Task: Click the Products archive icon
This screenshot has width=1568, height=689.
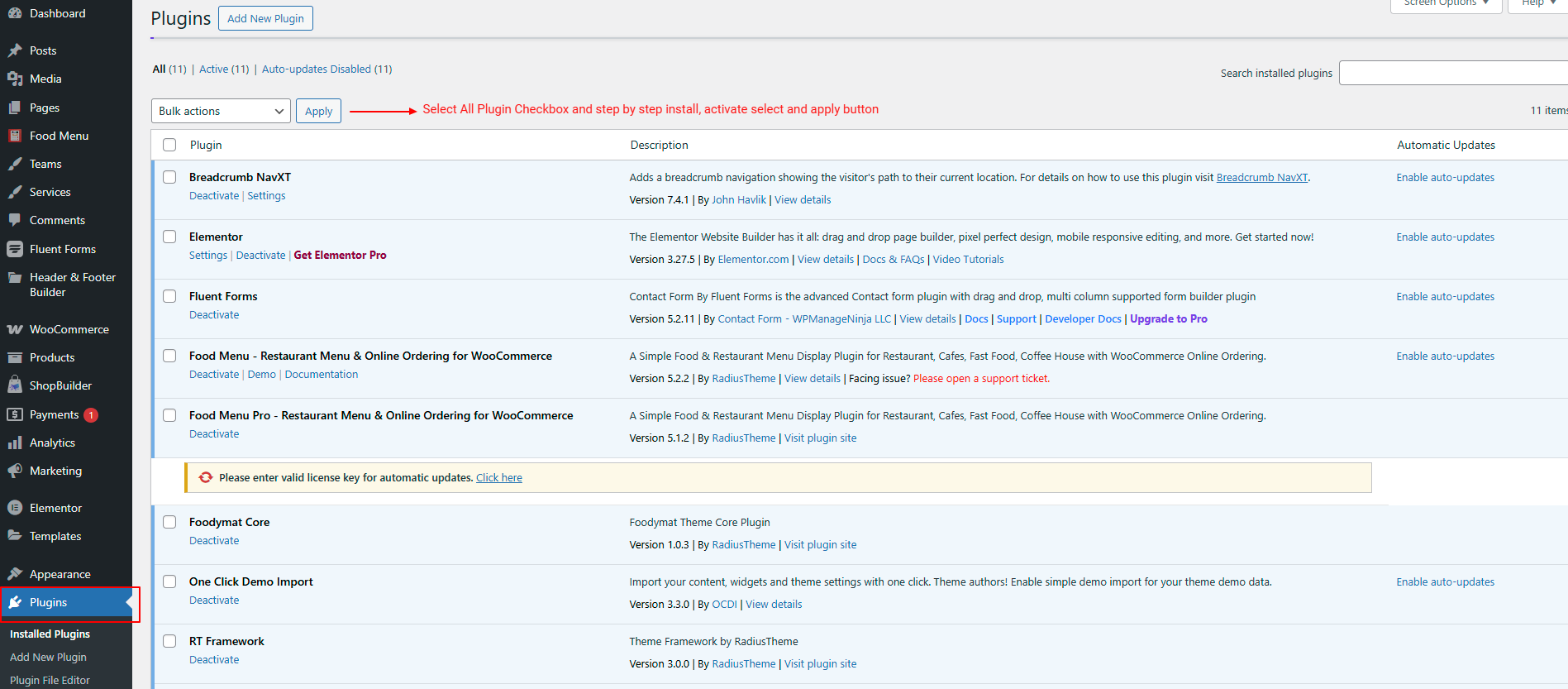Action: click(x=15, y=357)
